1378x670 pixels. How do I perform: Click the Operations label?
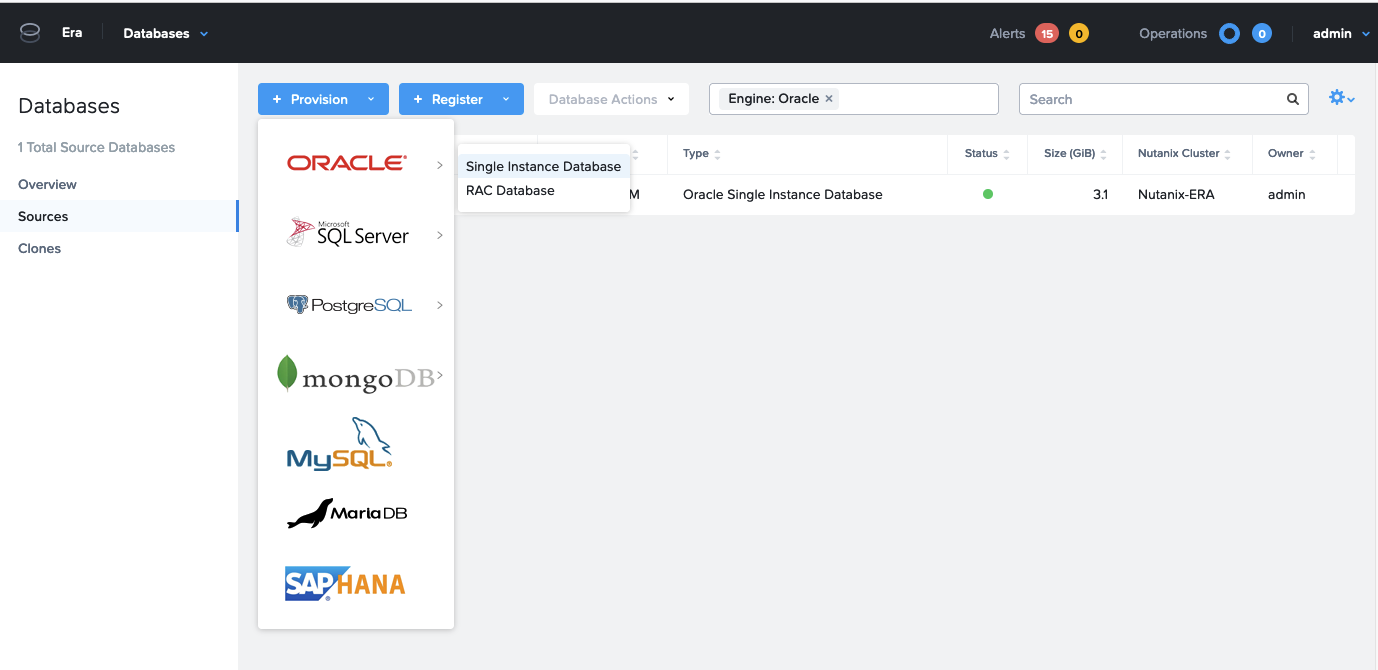coord(1173,33)
